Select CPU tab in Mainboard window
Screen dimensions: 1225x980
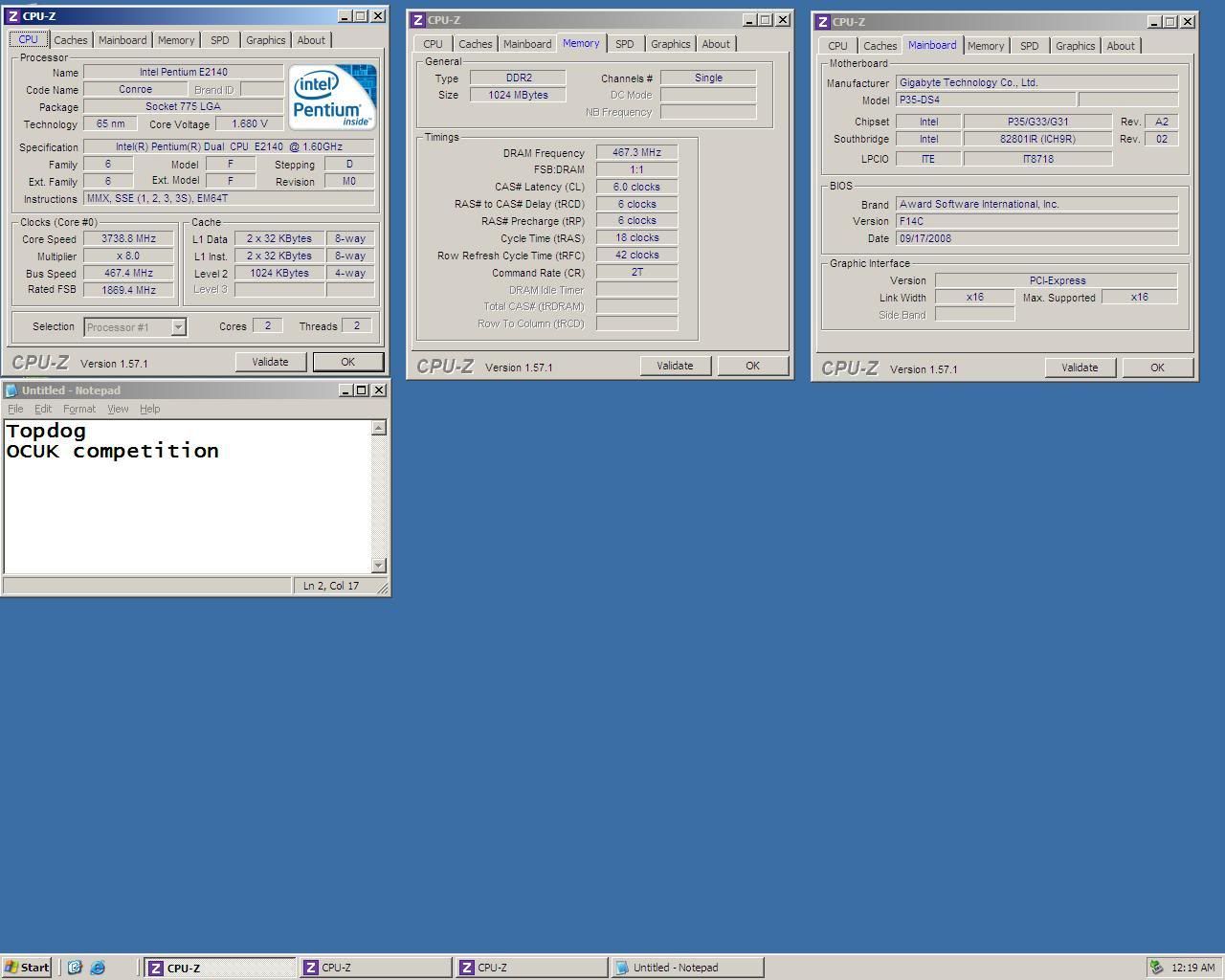point(837,46)
